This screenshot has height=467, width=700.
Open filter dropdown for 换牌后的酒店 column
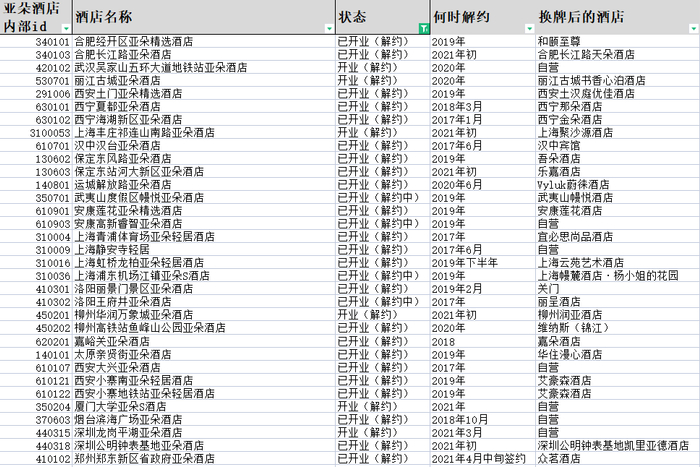(x=694, y=29)
